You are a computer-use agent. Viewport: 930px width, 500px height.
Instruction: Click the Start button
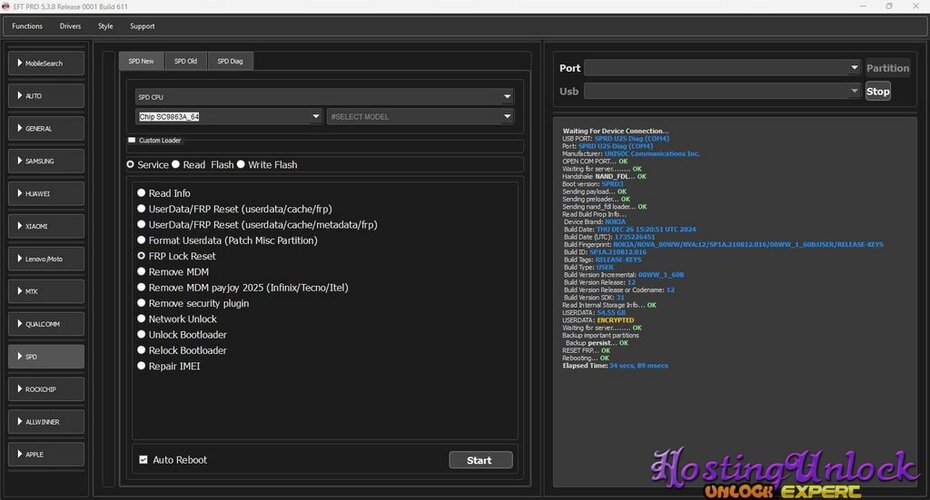click(480, 460)
